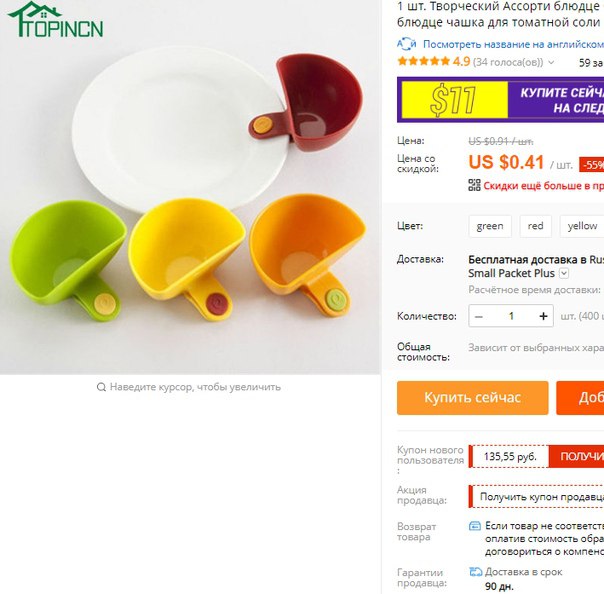Image resolution: width=604 pixels, height=594 pixels.
Task: Click the $11 promotional banner
Action: pyautogui.click(x=500, y=100)
